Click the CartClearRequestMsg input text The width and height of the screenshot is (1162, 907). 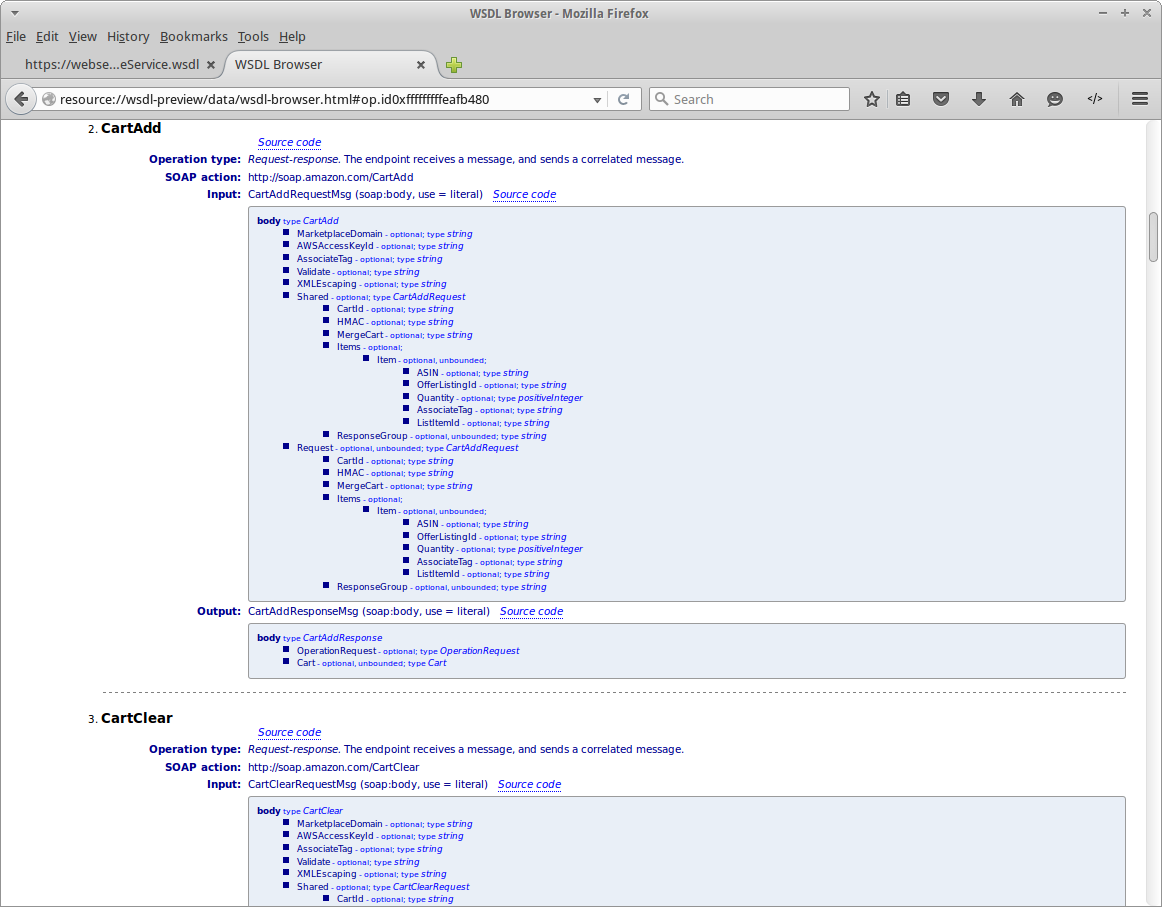pyautogui.click(x=302, y=784)
